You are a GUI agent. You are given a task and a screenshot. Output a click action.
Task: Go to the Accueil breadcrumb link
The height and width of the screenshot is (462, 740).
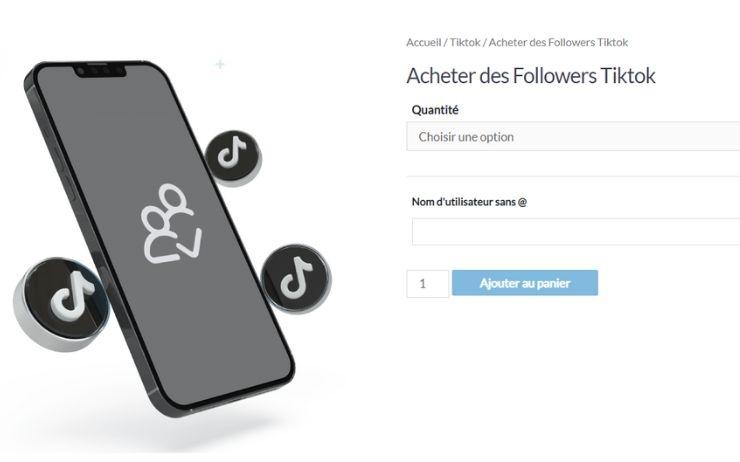point(423,42)
